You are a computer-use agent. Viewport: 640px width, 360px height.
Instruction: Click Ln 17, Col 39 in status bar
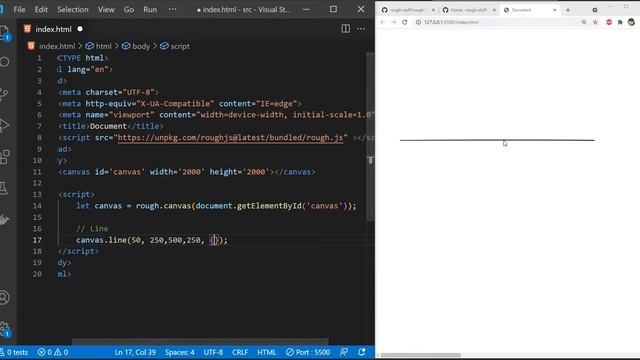(135, 352)
